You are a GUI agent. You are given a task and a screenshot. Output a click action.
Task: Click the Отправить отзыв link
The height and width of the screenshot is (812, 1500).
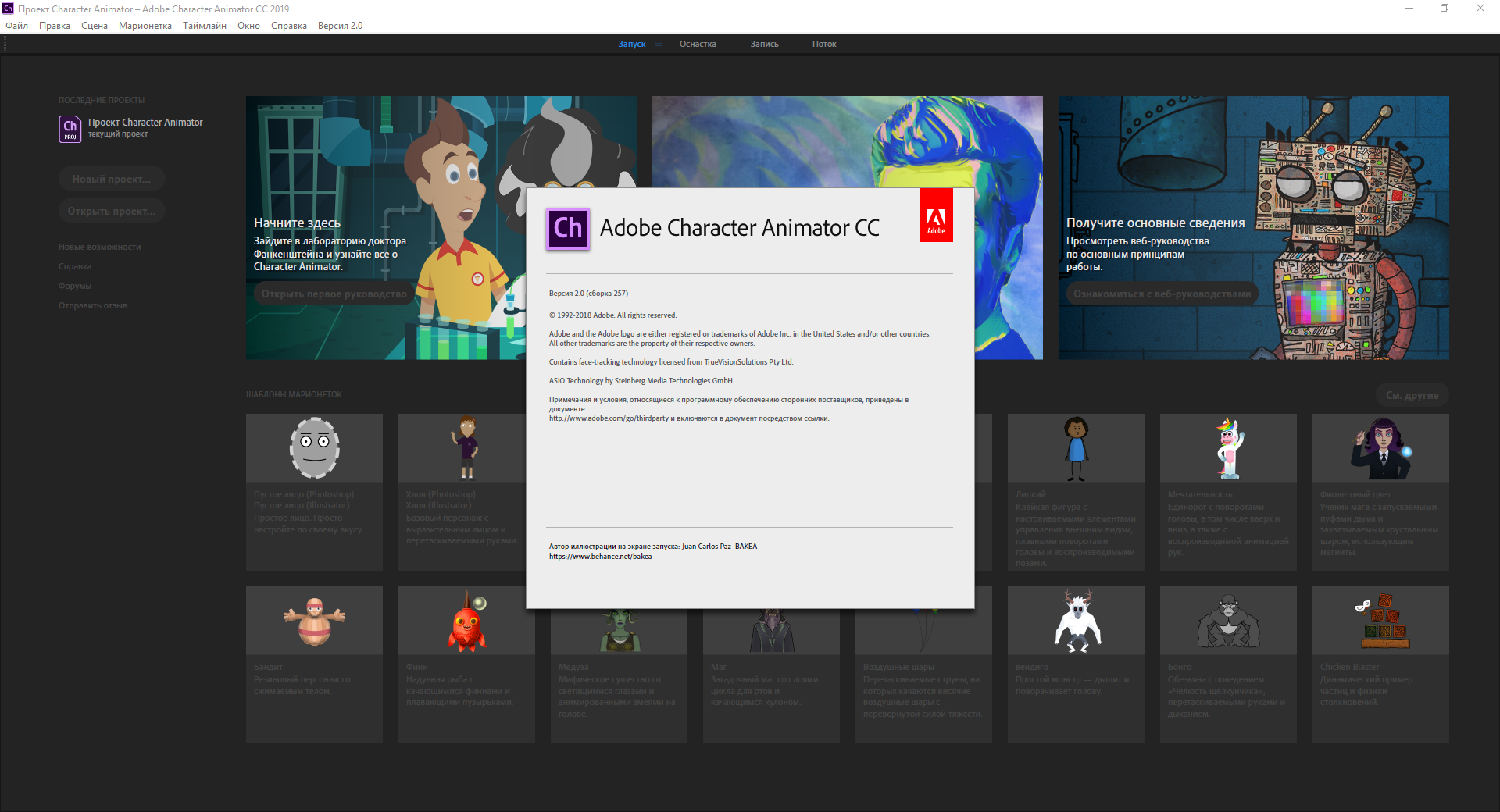[93, 305]
